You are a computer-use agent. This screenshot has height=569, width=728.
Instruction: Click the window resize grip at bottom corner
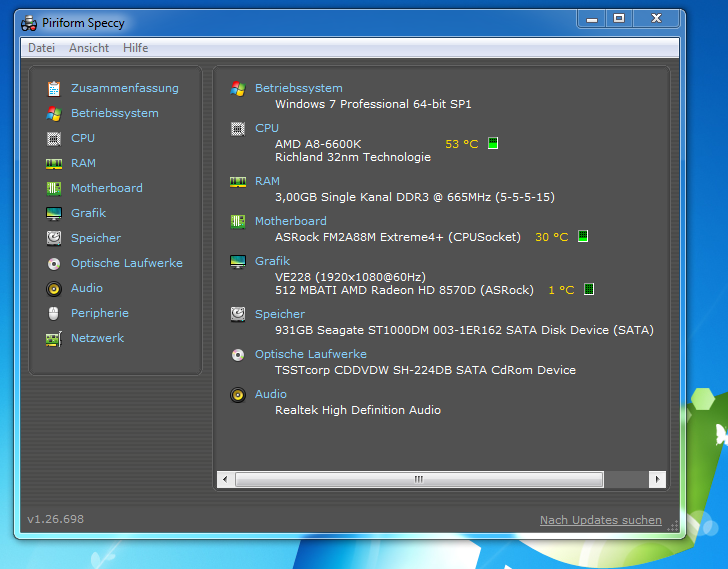(x=673, y=526)
